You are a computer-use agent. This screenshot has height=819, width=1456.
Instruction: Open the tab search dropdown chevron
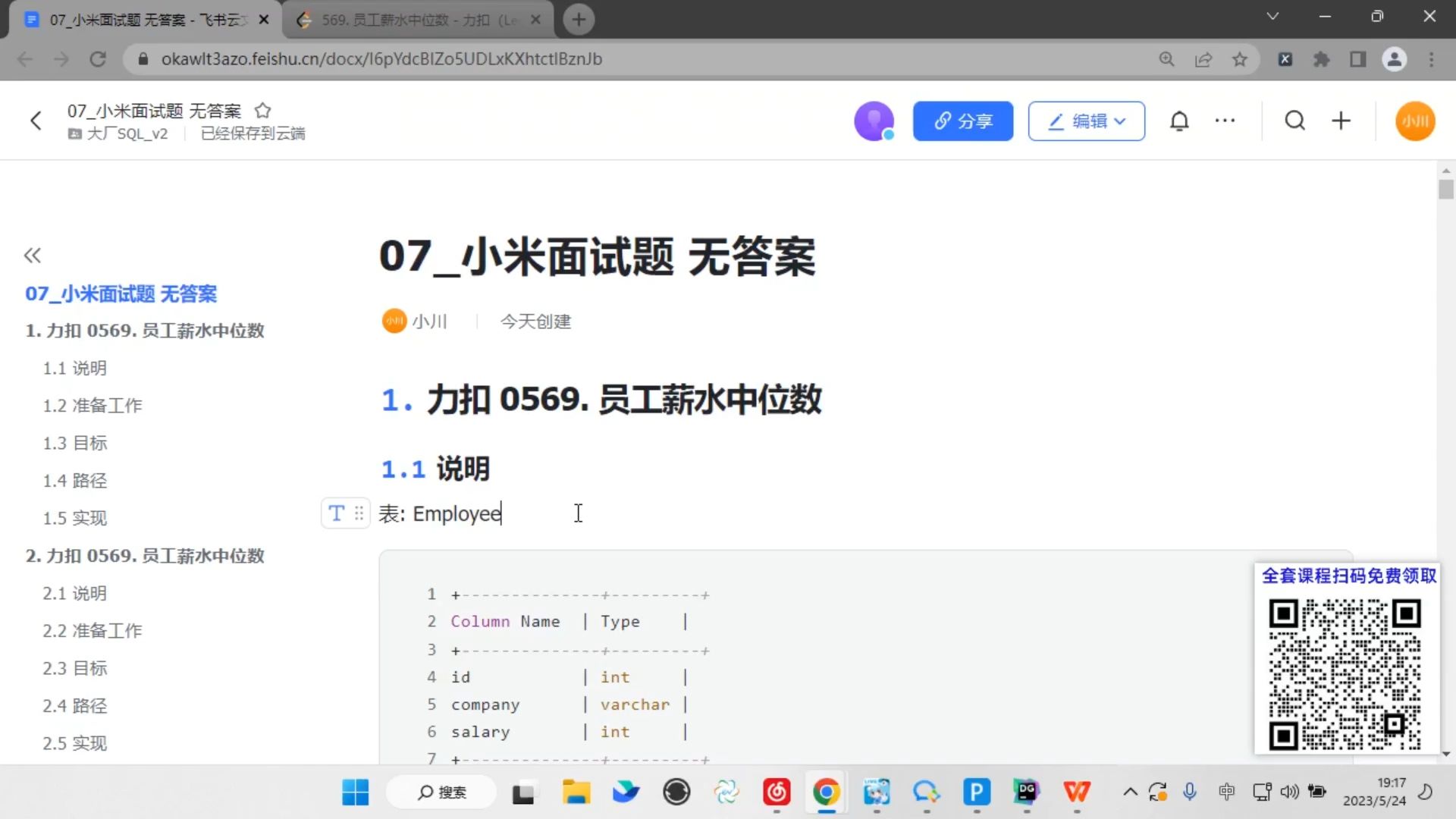[1272, 17]
